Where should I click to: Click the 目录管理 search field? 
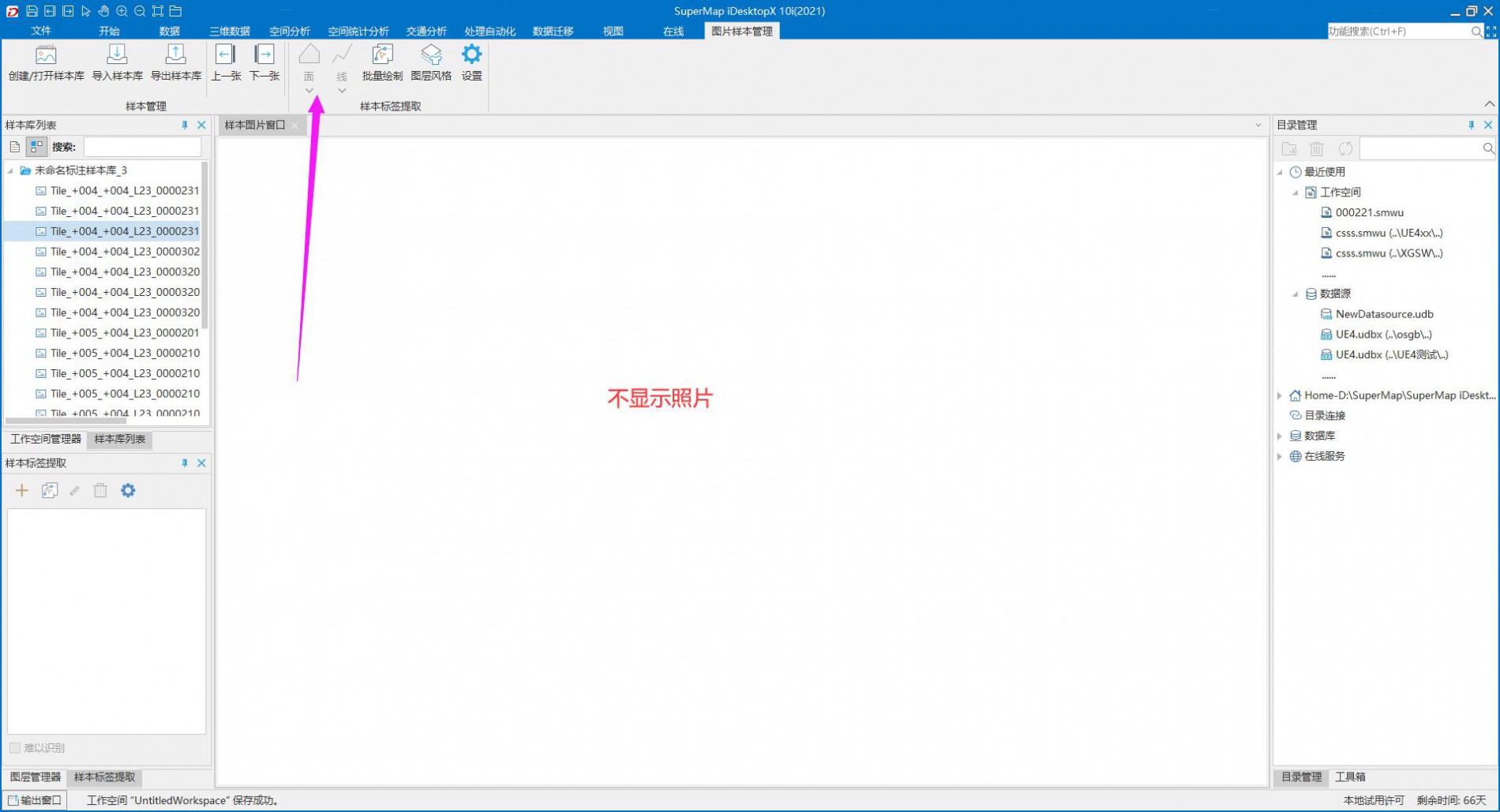pyautogui.click(x=1422, y=148)
